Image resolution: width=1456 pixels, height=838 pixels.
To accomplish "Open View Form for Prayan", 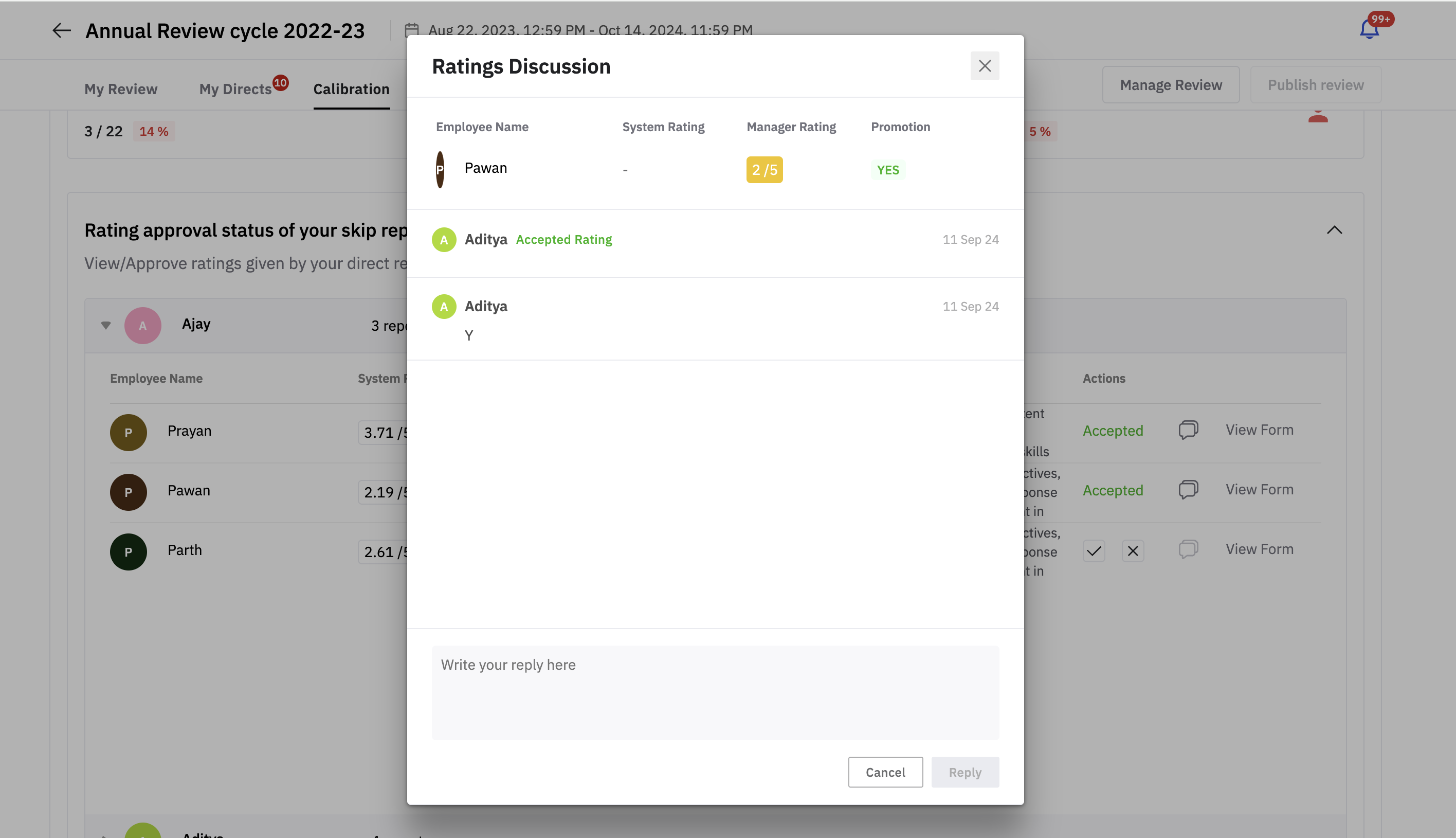I will click(x=1259, y=430).
